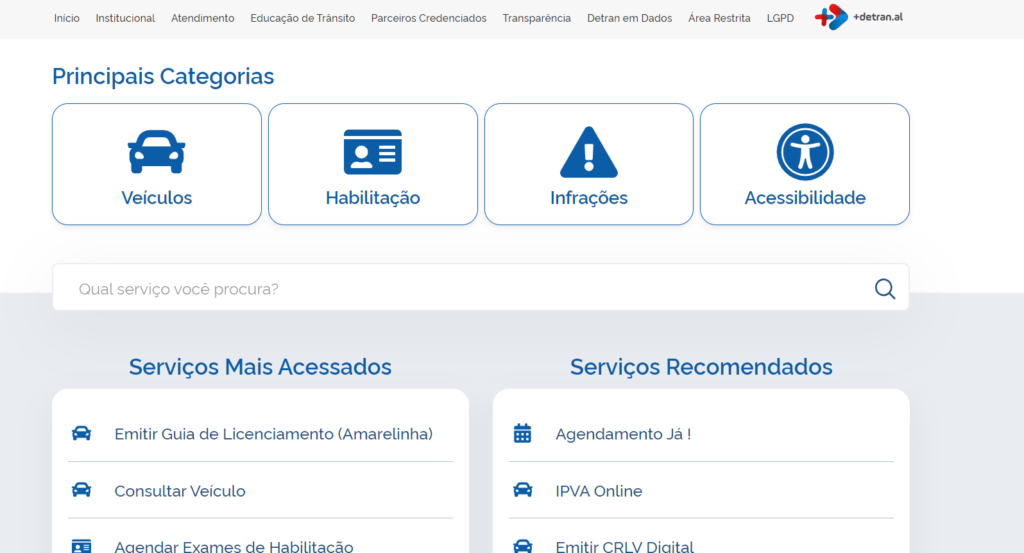
Task: Click car icon beside IPVA Online
Action: tap(522, 490)
